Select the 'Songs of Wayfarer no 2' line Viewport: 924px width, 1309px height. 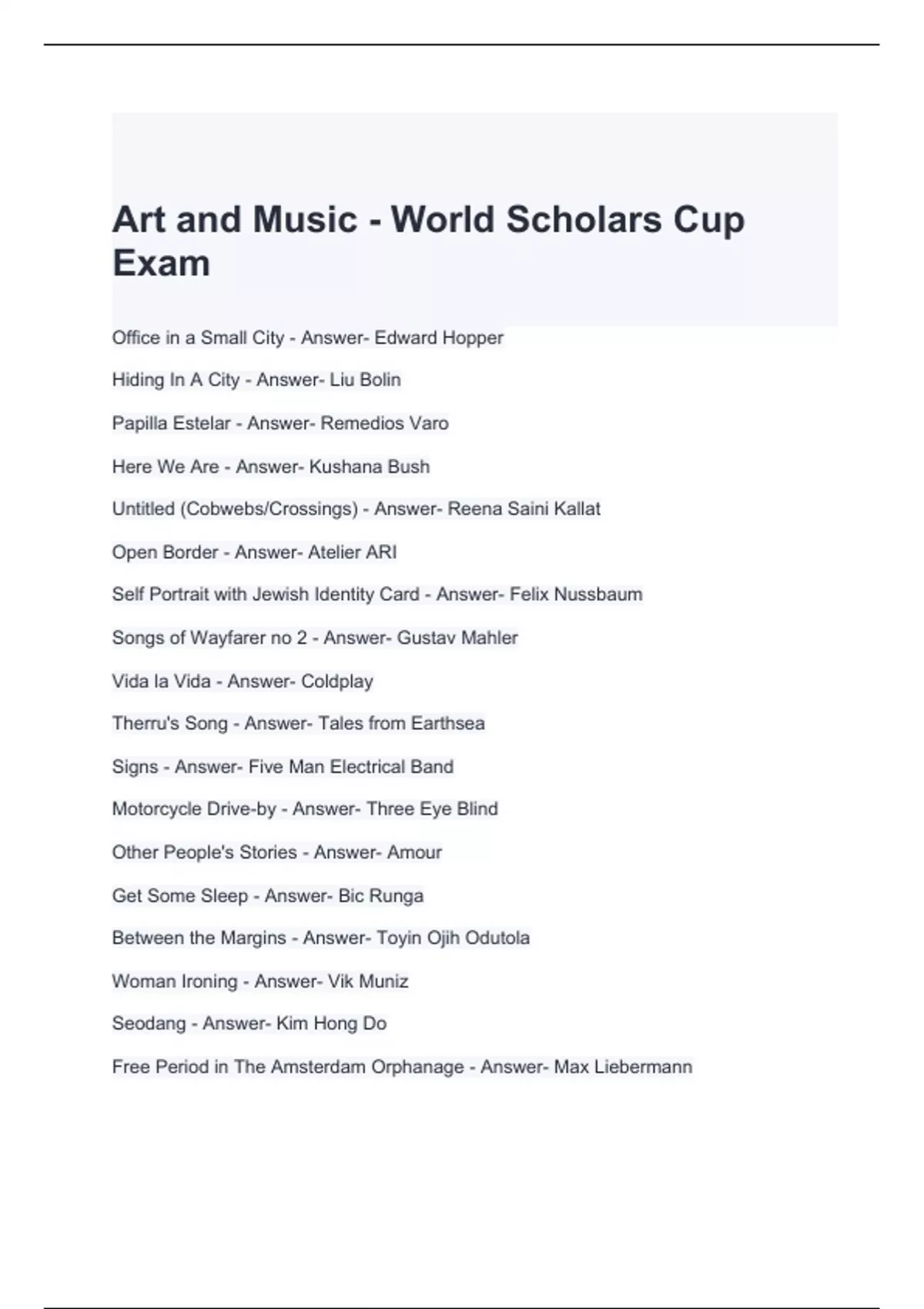tap(314, 638)
